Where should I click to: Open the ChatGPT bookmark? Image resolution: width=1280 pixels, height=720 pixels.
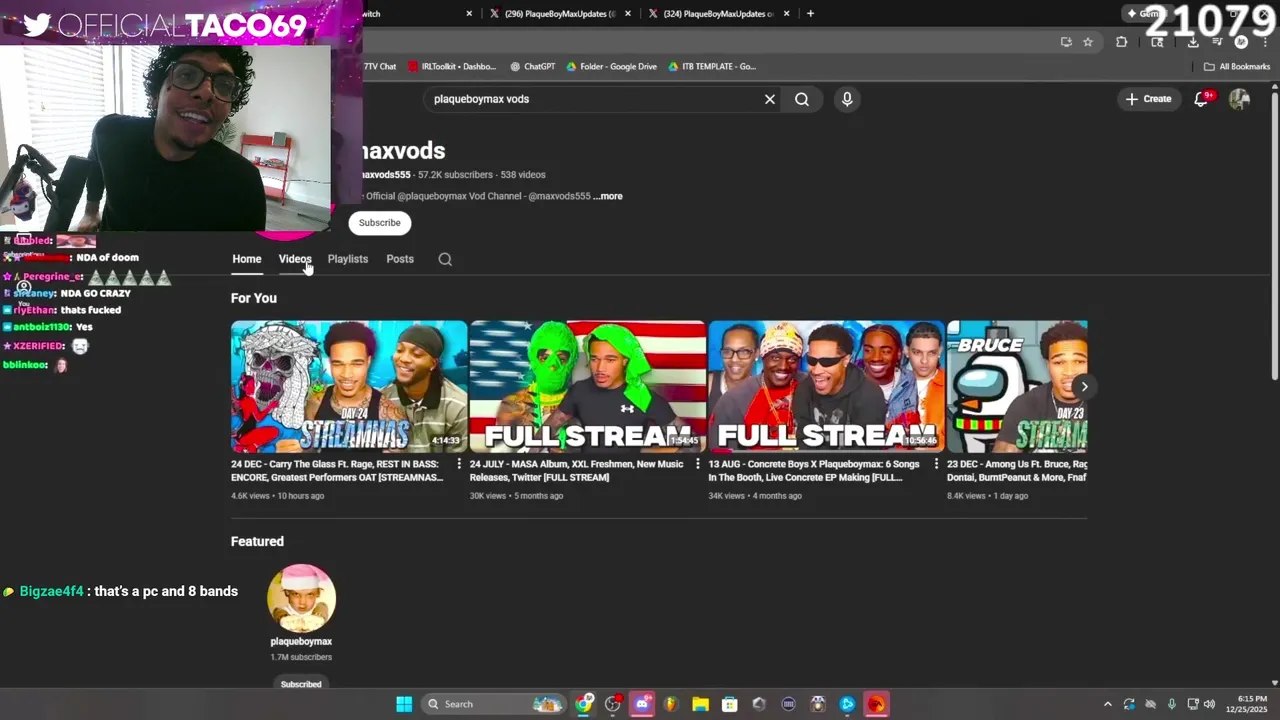tap(532, 67)
